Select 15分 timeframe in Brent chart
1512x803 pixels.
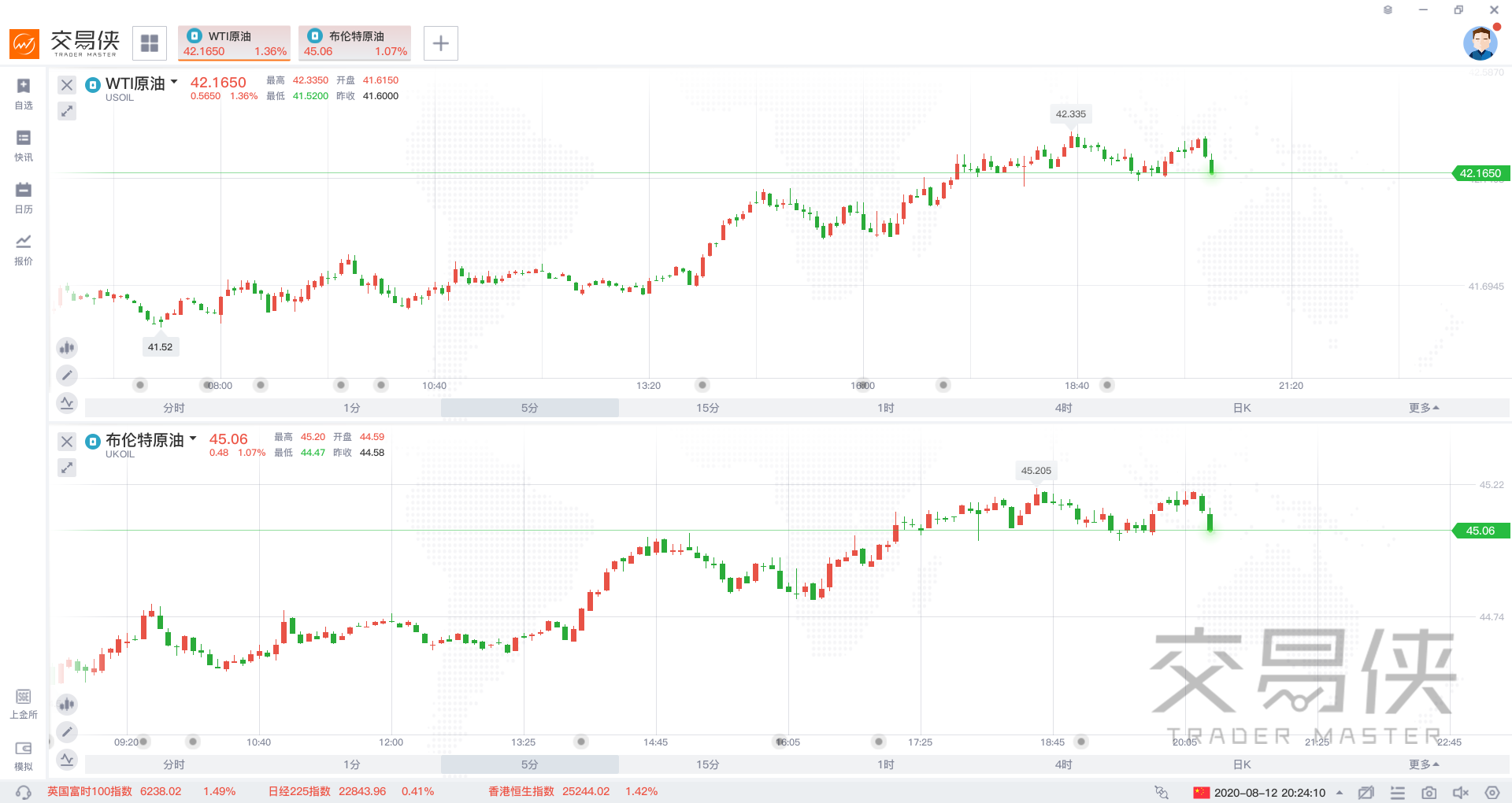point(708,764)
